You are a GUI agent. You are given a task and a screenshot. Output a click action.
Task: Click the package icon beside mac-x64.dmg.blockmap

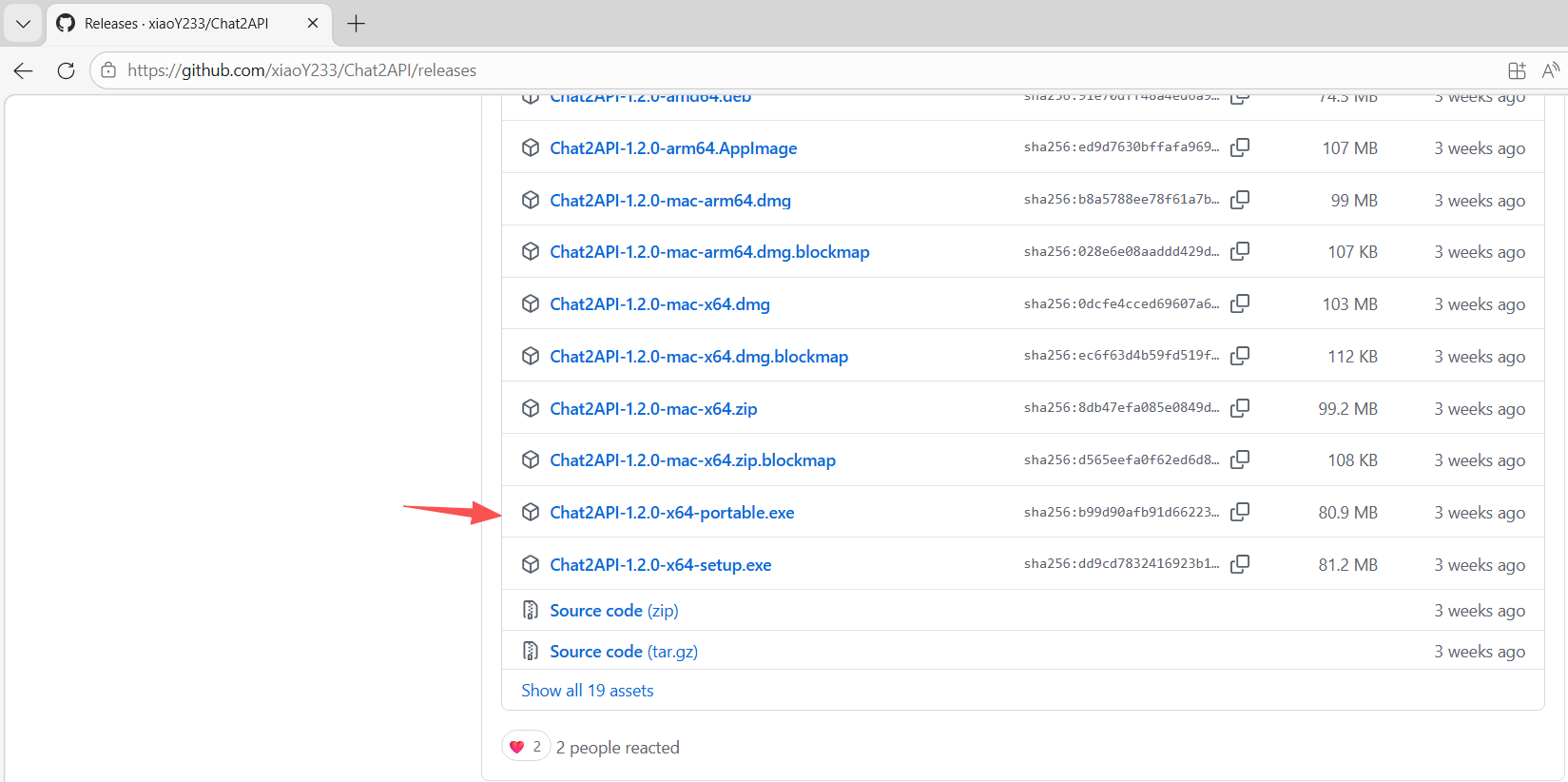coord(531,356)
